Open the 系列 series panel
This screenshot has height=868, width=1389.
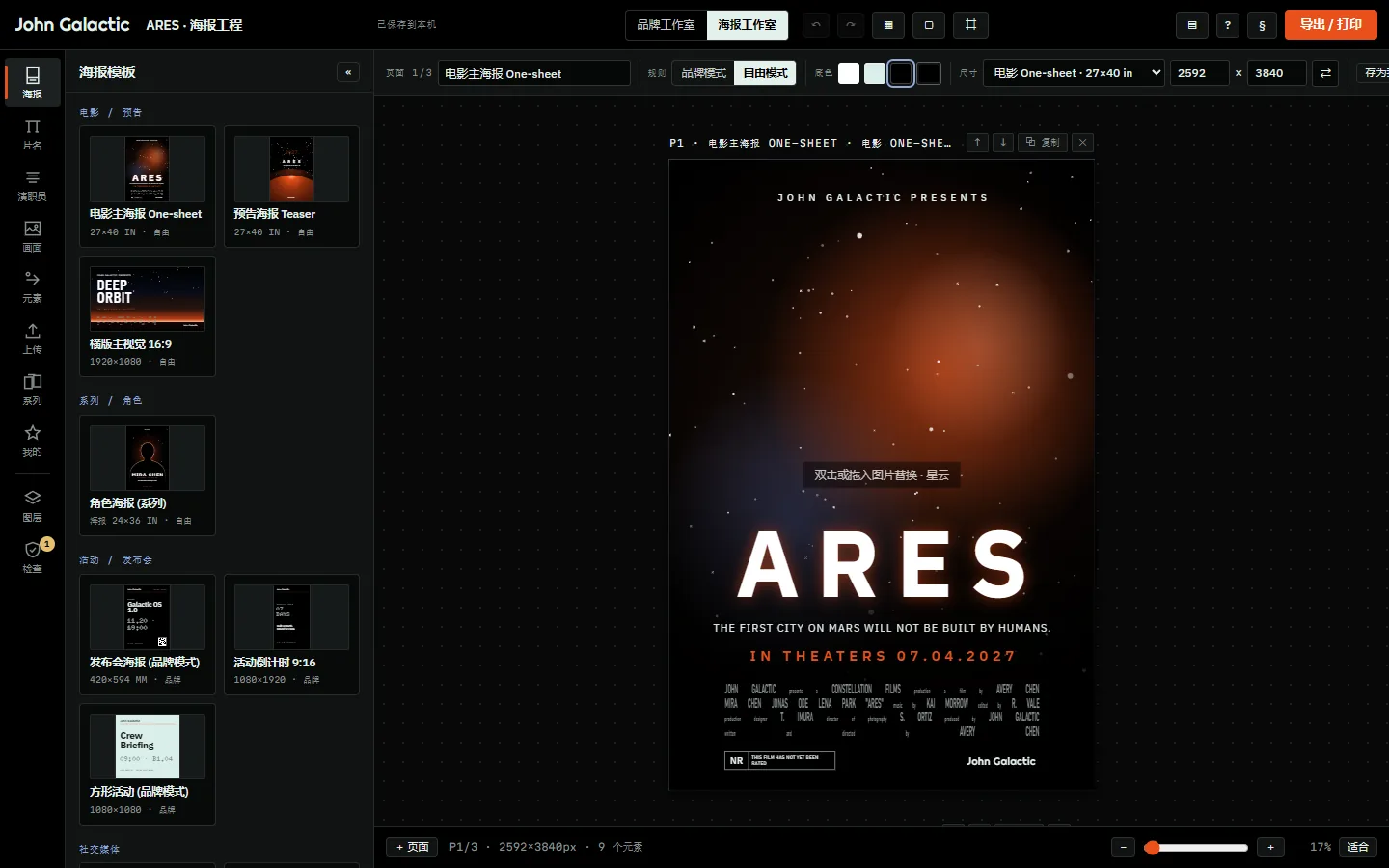32,390
